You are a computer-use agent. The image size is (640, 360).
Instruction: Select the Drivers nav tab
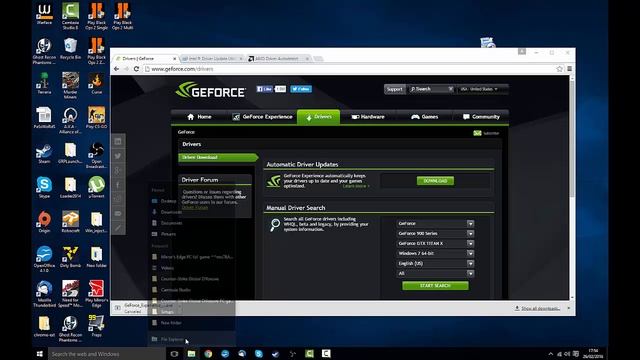click(x=318, y=117)
